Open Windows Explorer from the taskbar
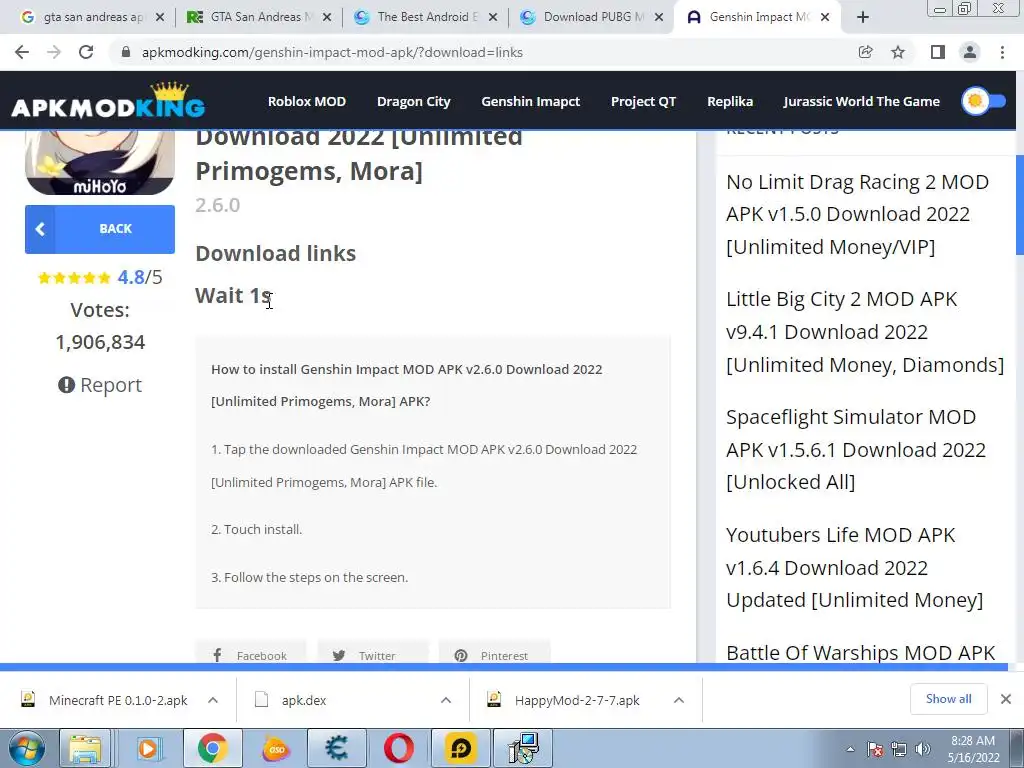This screenshot has height=768, width=1024. [x=85, y=748]
